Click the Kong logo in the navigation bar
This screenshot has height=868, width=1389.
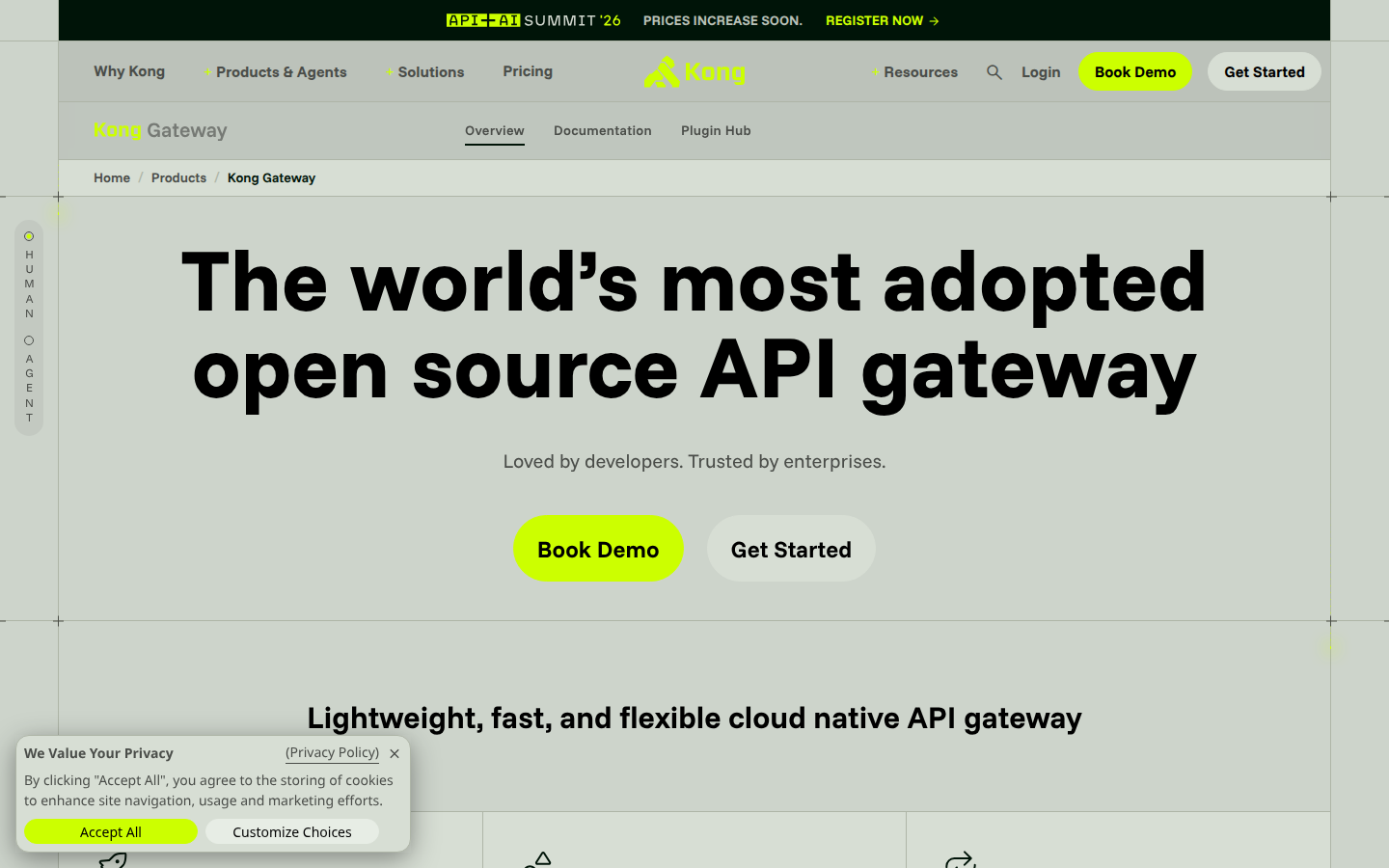(x=694, y=72)
